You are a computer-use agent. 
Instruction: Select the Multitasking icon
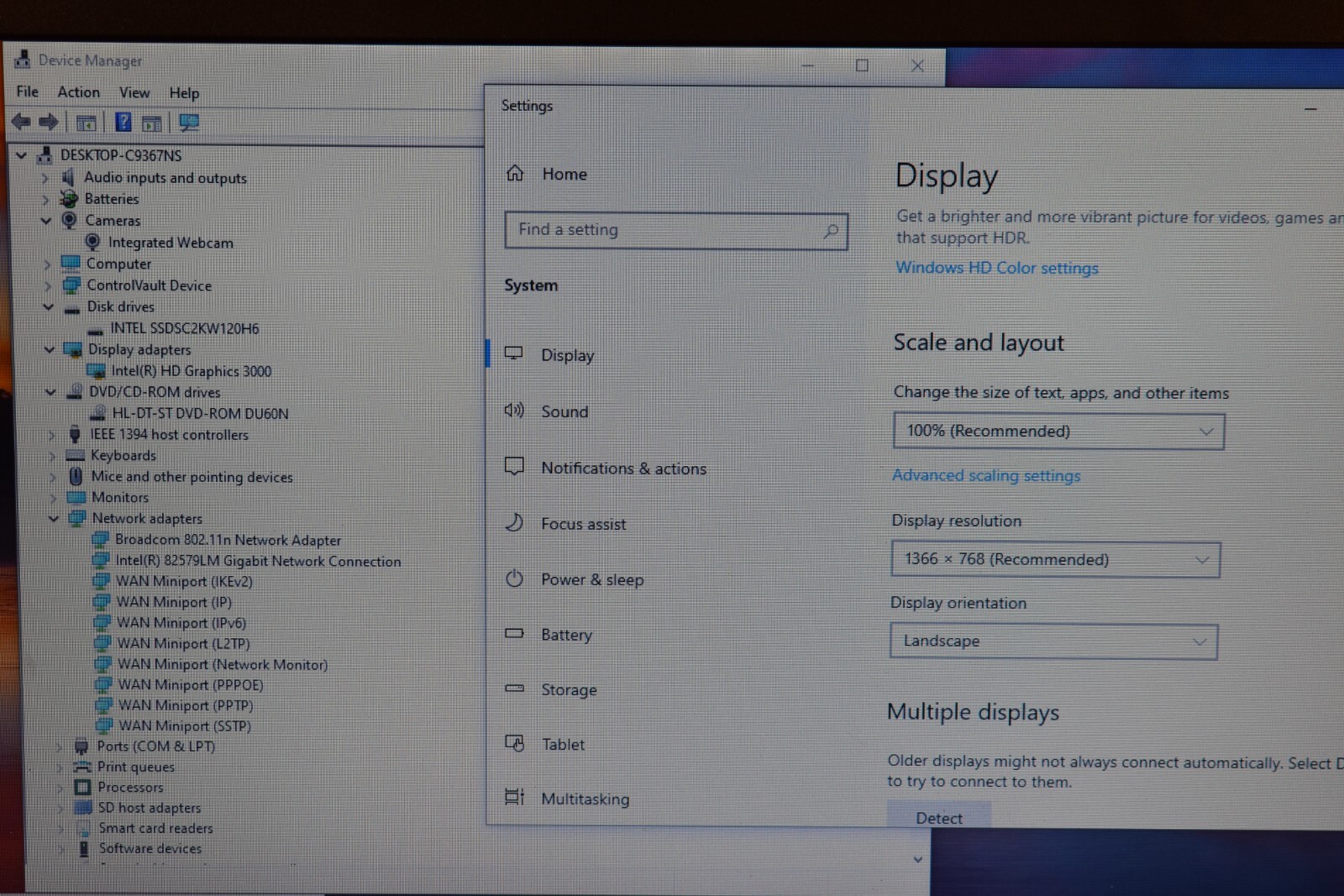pos(514,797)
